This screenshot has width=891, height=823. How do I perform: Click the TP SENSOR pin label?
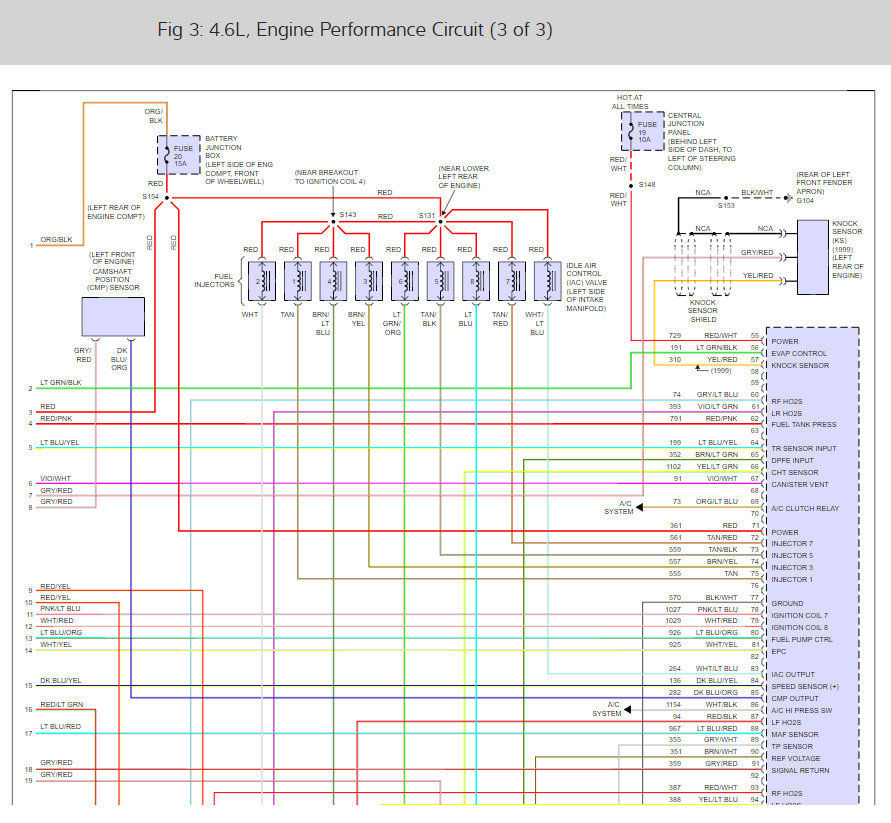click(x=792, y=746)
